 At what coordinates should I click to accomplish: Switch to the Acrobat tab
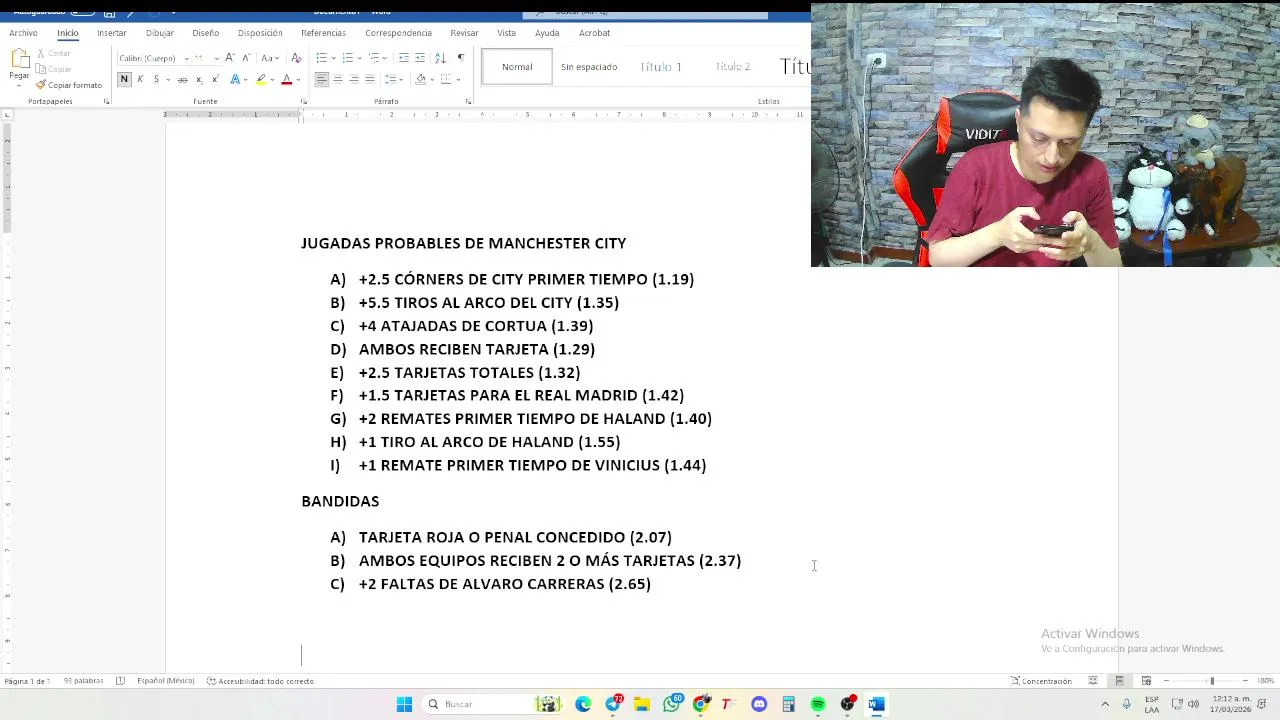(594, 33)
